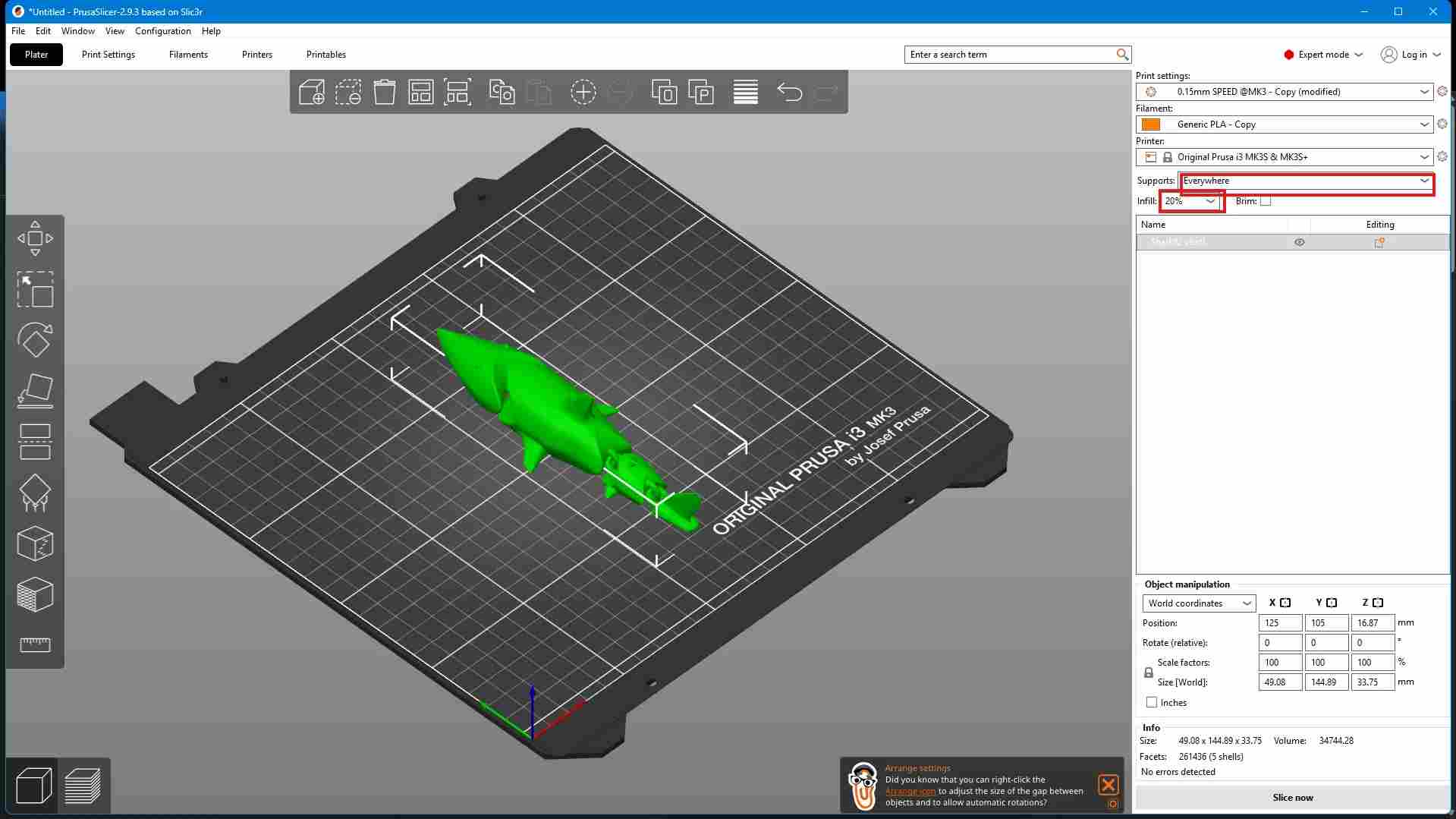Image resolution: width=1456 pixels, height=819 pixels.
Task: Click the Position X input field
Action: click(x=1281, y=623)
